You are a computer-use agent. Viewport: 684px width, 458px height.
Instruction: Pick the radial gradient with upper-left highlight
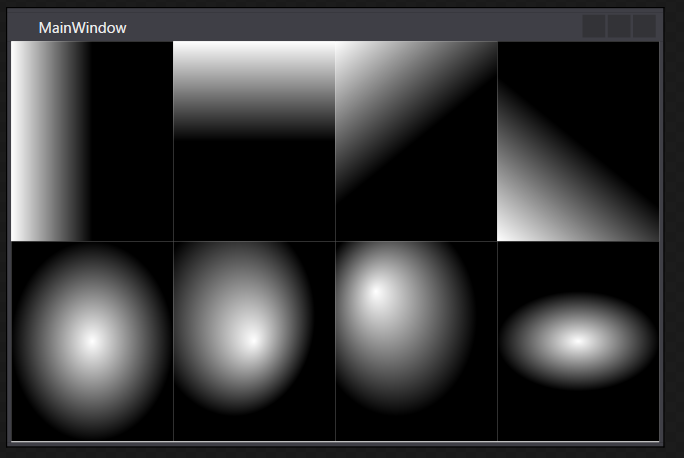[x=416, y=341]
